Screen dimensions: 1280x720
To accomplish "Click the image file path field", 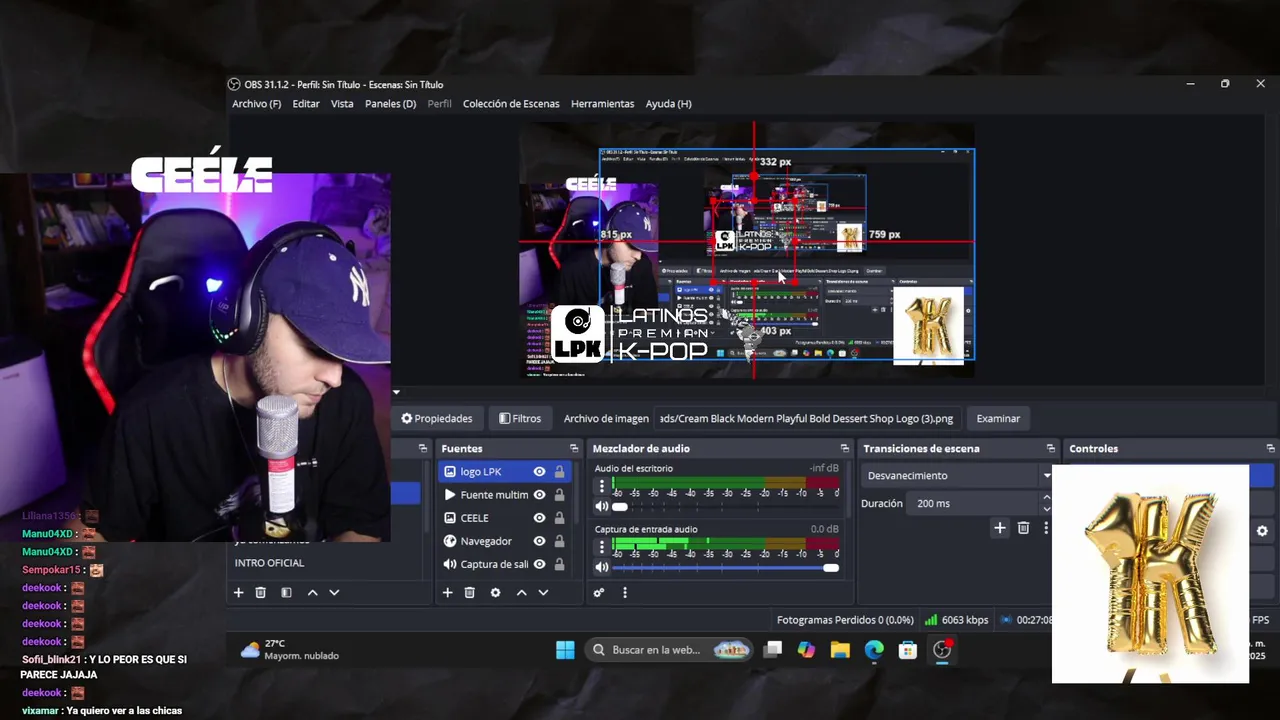I will 807,419.
